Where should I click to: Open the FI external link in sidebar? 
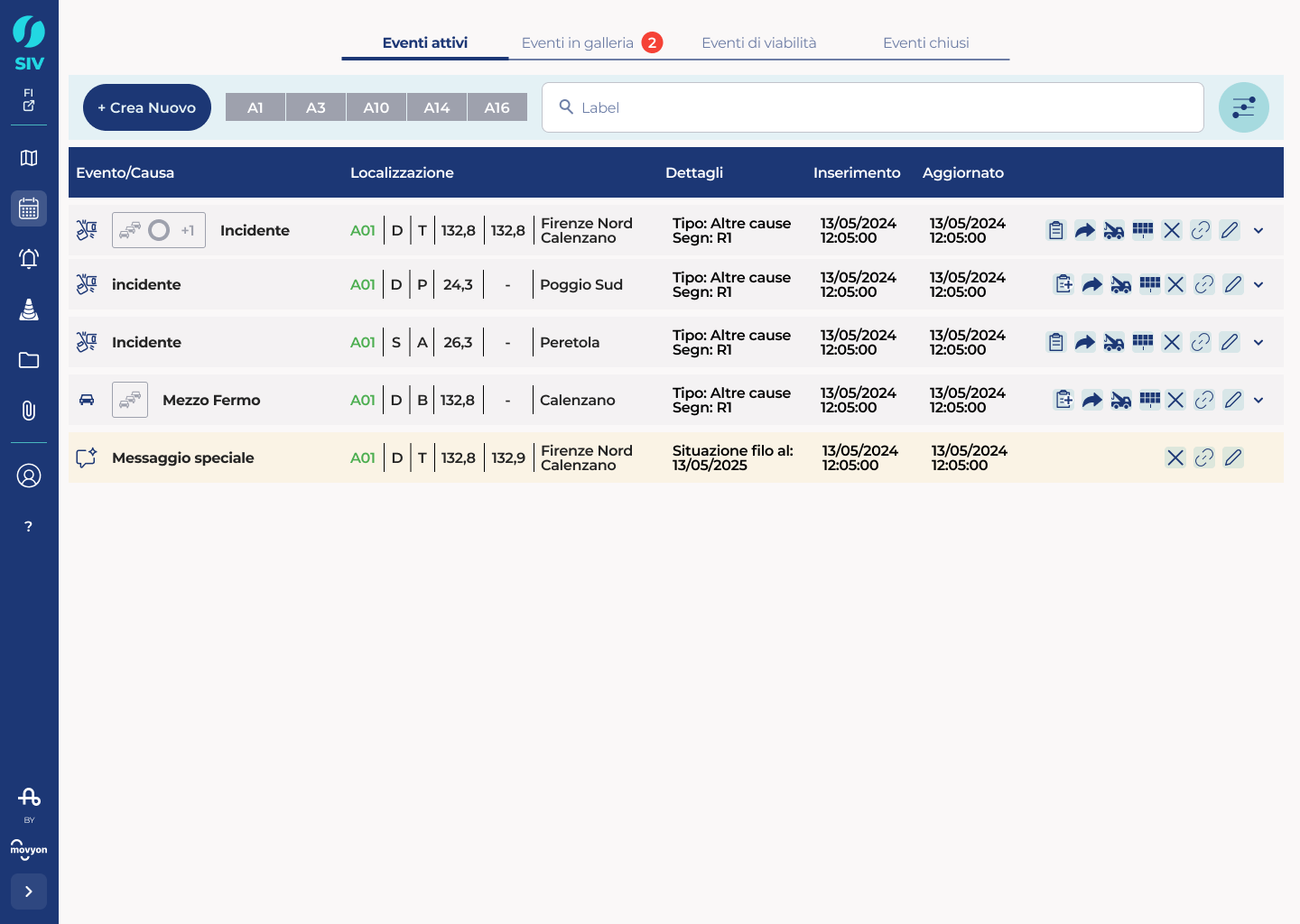(29, 99)
